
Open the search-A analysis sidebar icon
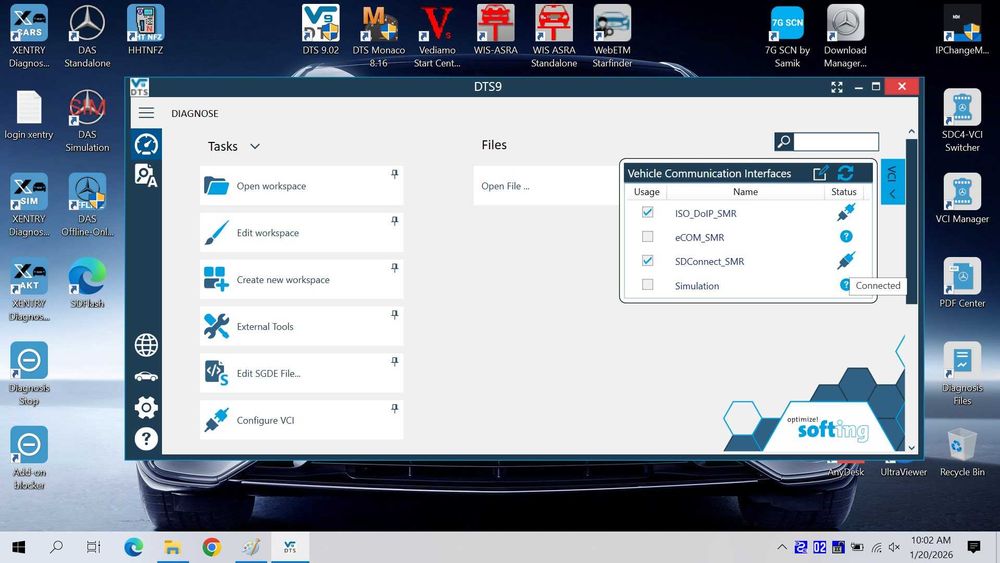pyautogui.click(x=146, y=175)
